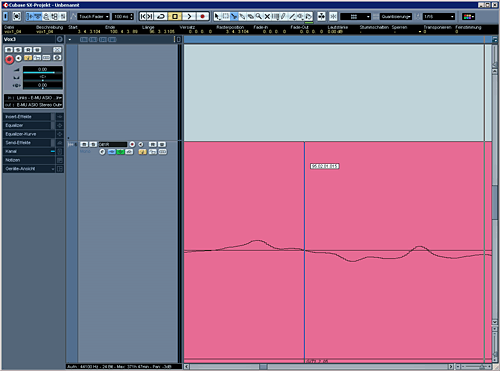The height and width of the screenshot is (371, 500).
Task: Open the output routing E-MU ASIO Stereo dropdown
Action: [x=33, y=105]
